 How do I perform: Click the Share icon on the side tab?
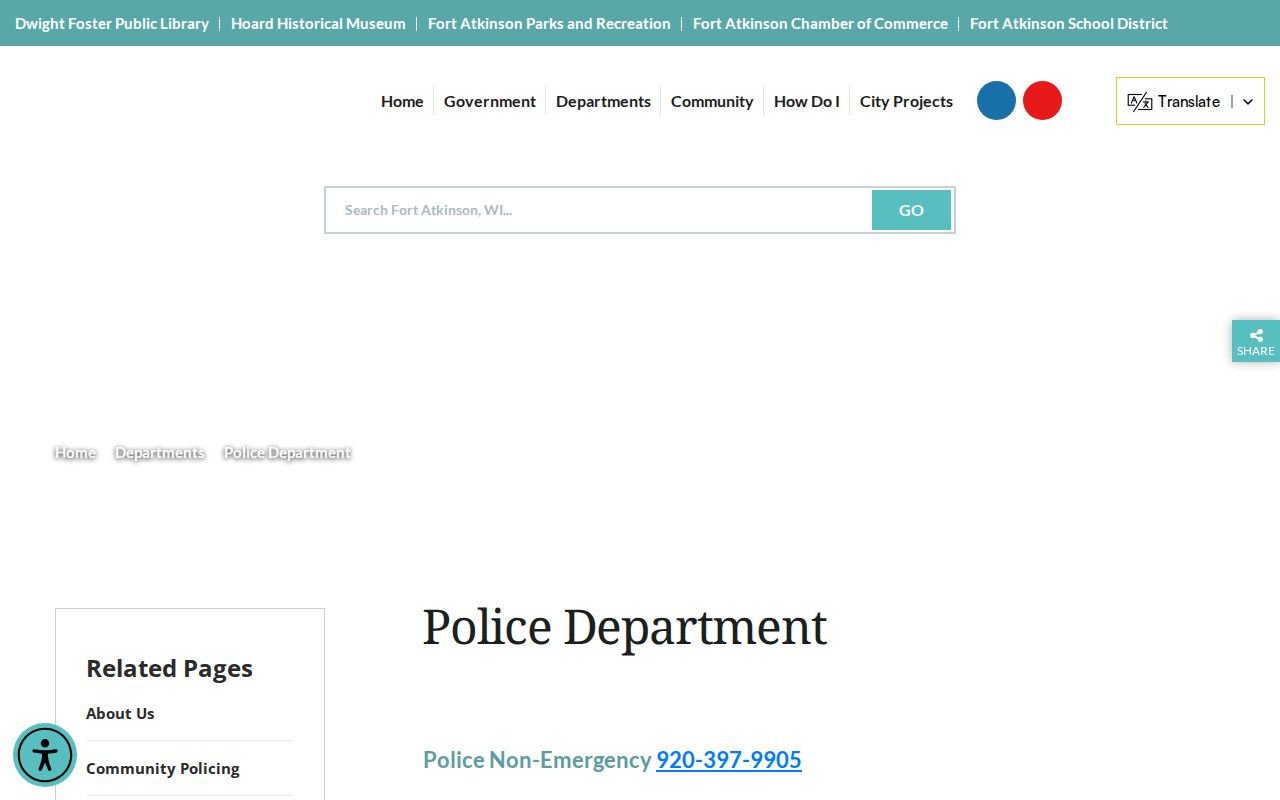point(1256,335)
